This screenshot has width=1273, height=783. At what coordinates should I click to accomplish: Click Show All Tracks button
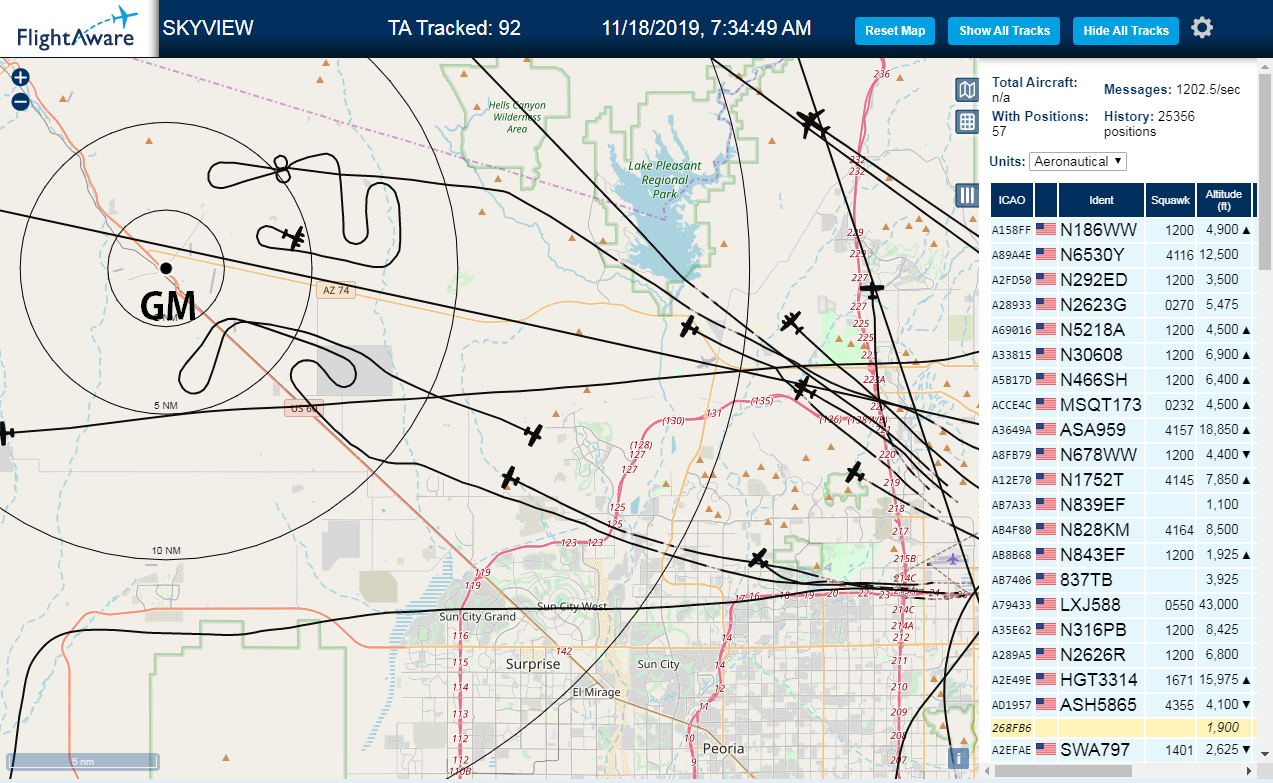[1004, 31]
